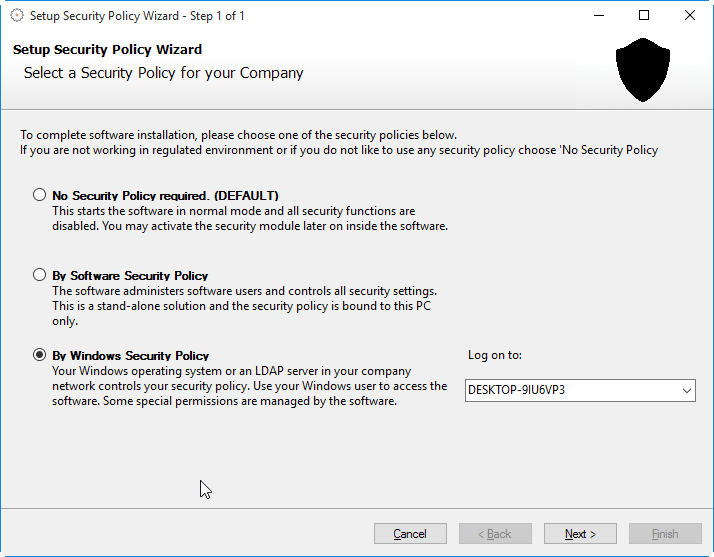Image resolution: width=714 pixels, height=557 pixels.
Task: Select the No Security Policy required radio button
Action: (40, 195)
